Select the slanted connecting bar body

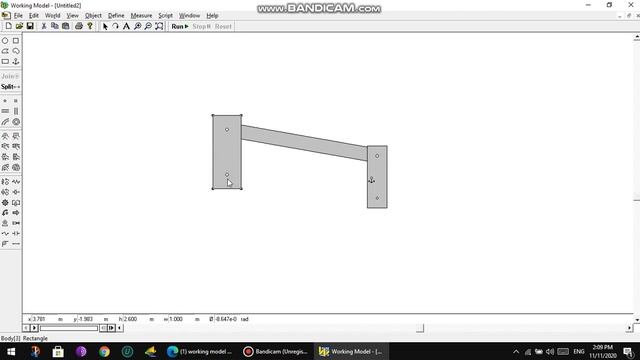click(304, 143)
